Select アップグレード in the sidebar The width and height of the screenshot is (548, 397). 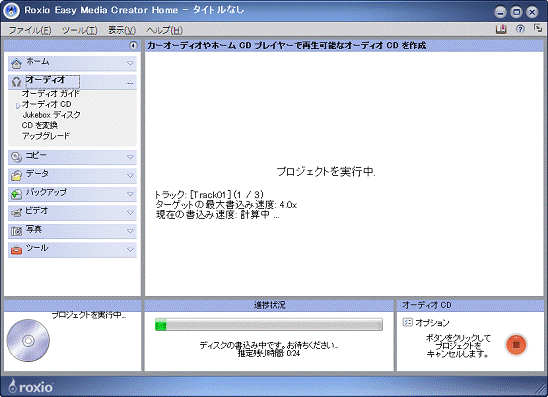(46, 136)
